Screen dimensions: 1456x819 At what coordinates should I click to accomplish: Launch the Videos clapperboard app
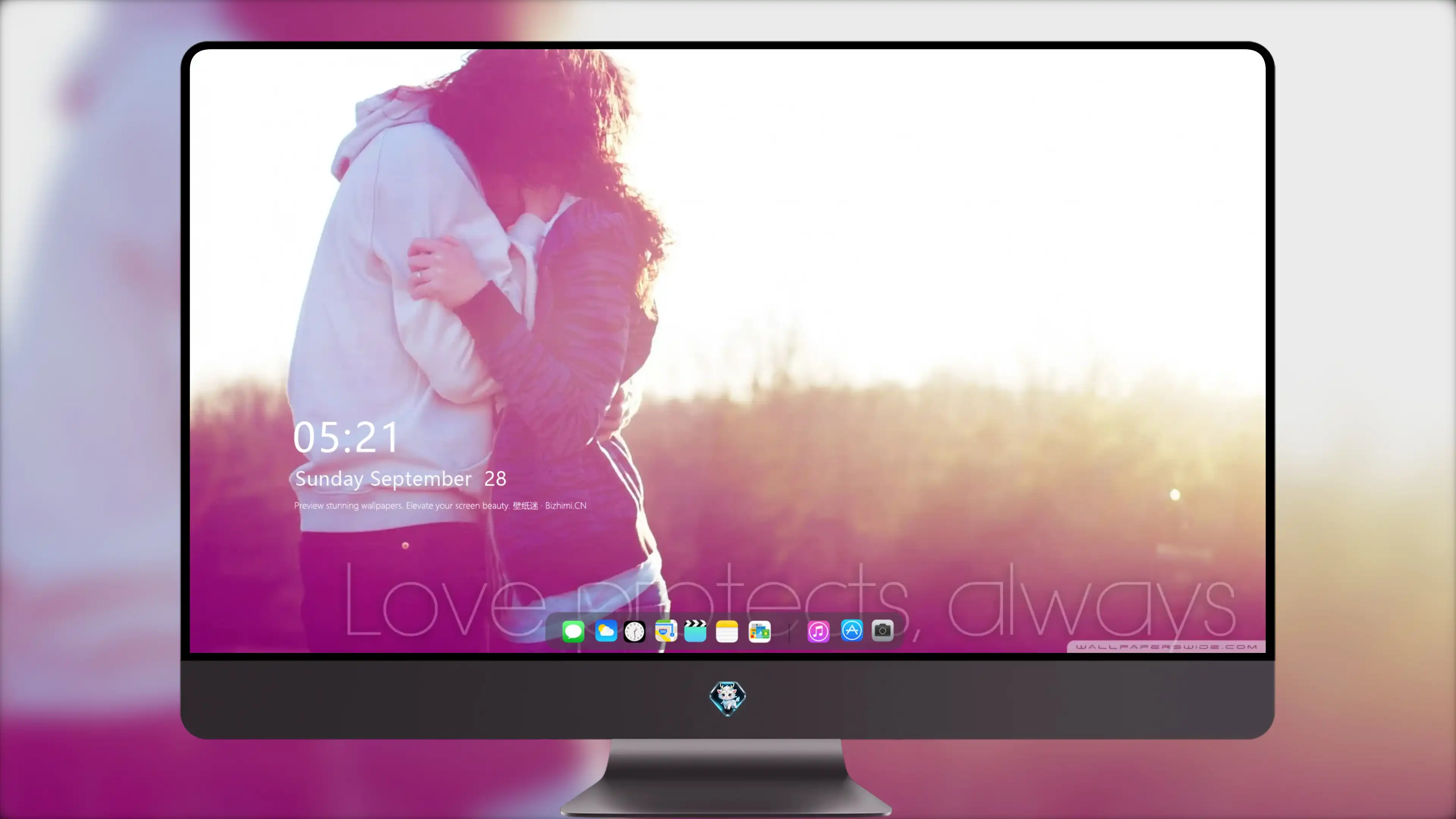coord(695,631)
